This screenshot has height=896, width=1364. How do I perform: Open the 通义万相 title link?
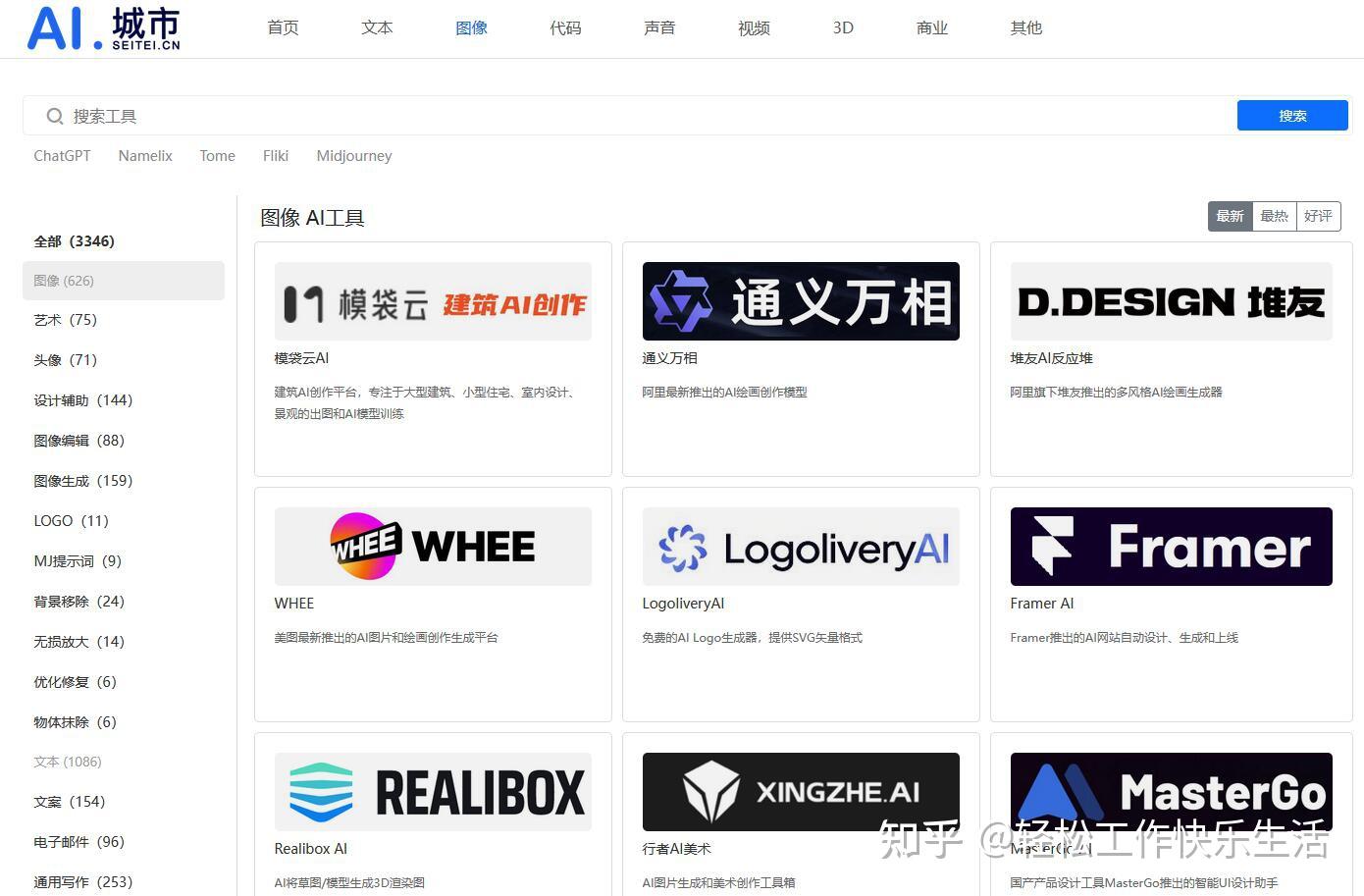[x=670, y=358]
